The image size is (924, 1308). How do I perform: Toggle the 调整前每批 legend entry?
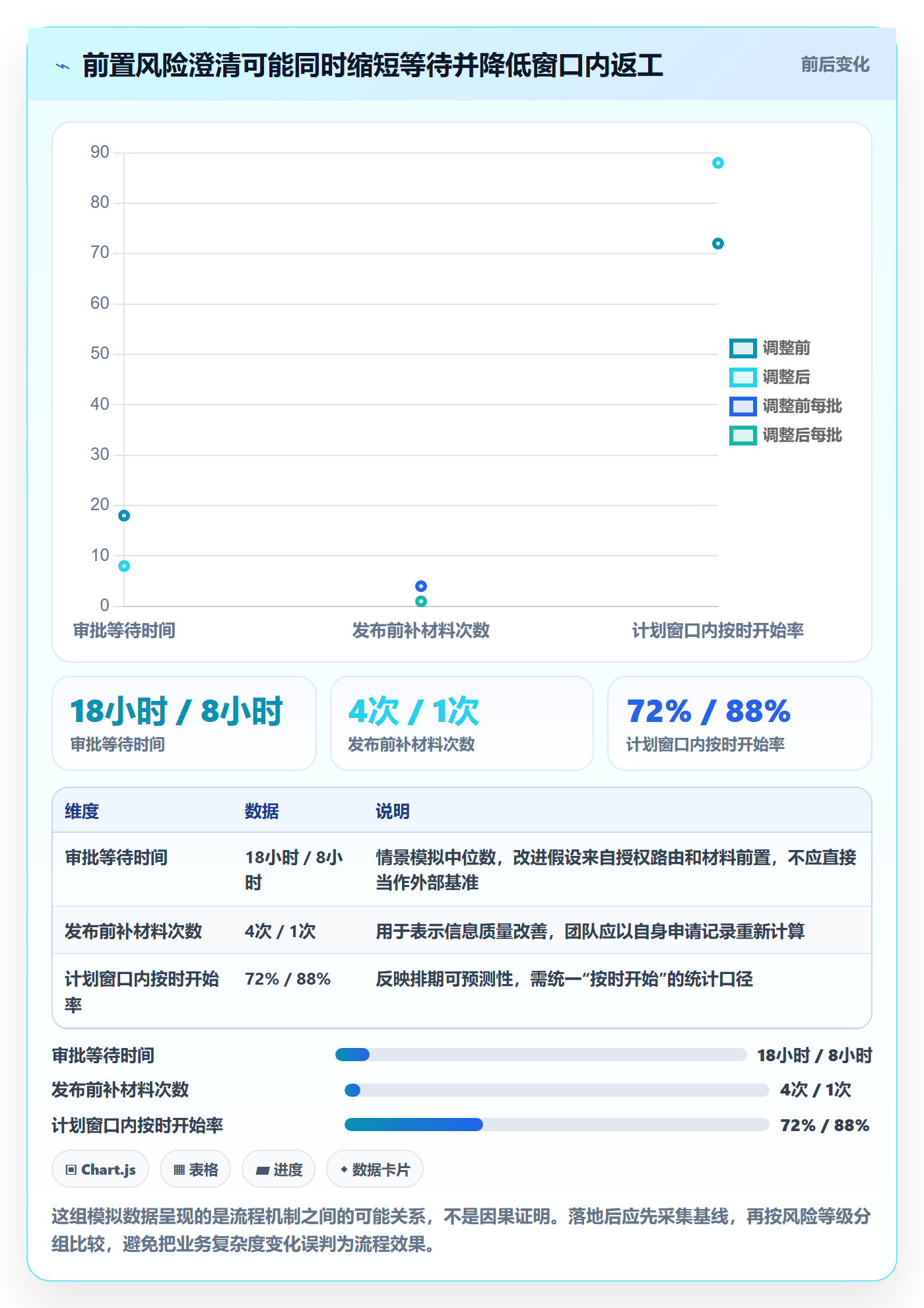click(x=785, y=406)
